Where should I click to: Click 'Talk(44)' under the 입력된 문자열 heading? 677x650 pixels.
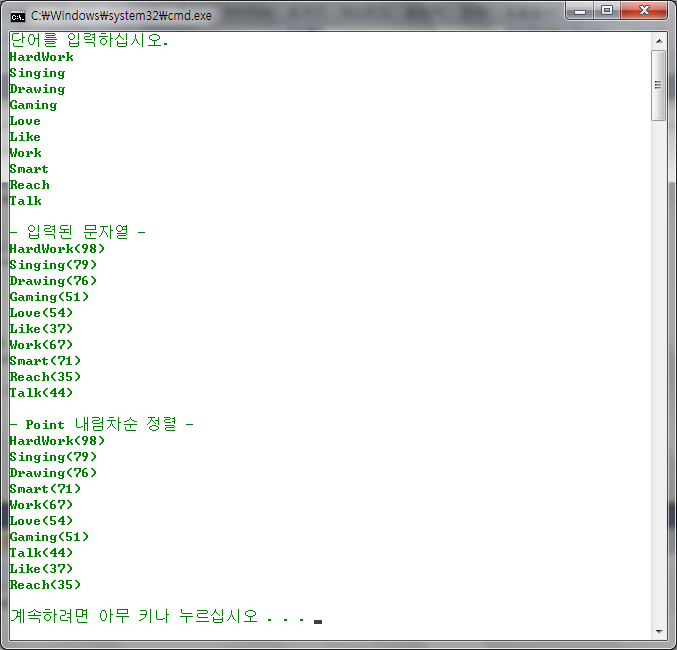[x=41, y=393]
